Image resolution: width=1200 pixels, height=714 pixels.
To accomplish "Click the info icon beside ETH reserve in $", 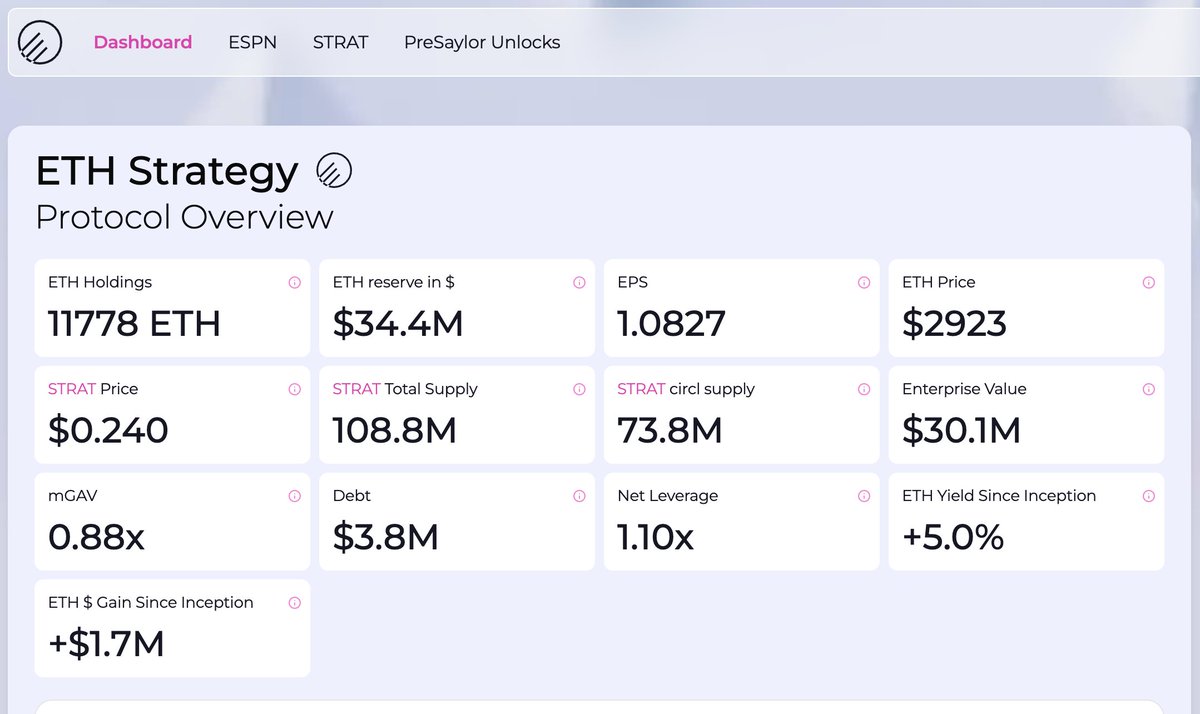I will tap(579, 283).
